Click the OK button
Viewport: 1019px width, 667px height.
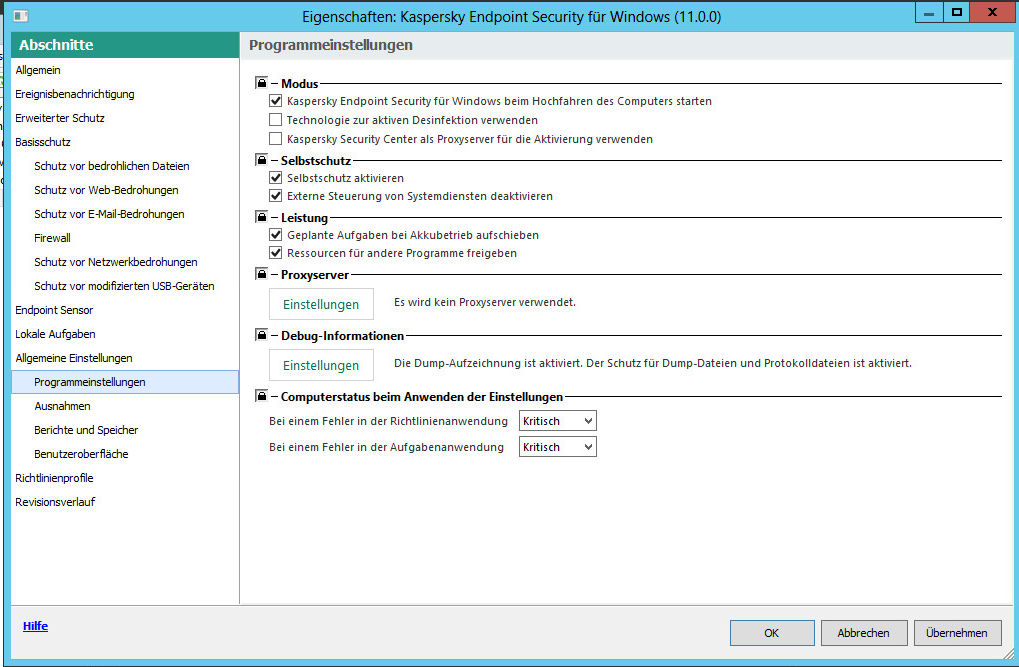pyautogui.click(x=771, y=633)
